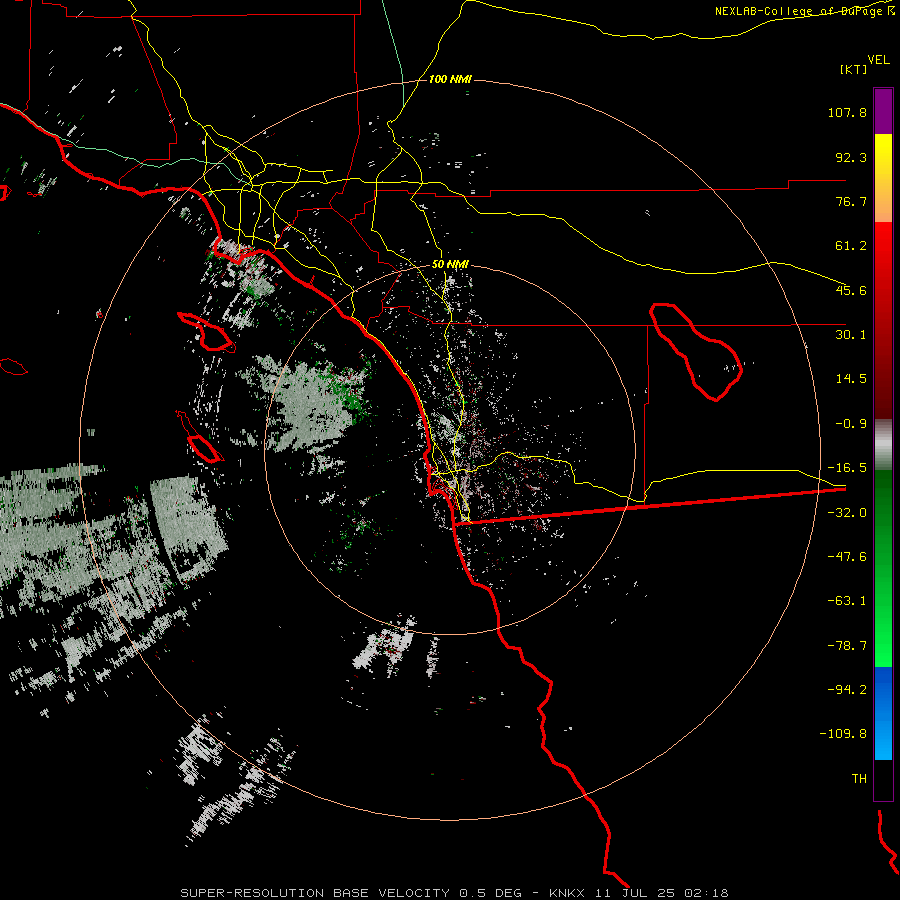The image size is (900, 900).
Task: Select the -63.1 legend value
Action: [x=847, y=601]
